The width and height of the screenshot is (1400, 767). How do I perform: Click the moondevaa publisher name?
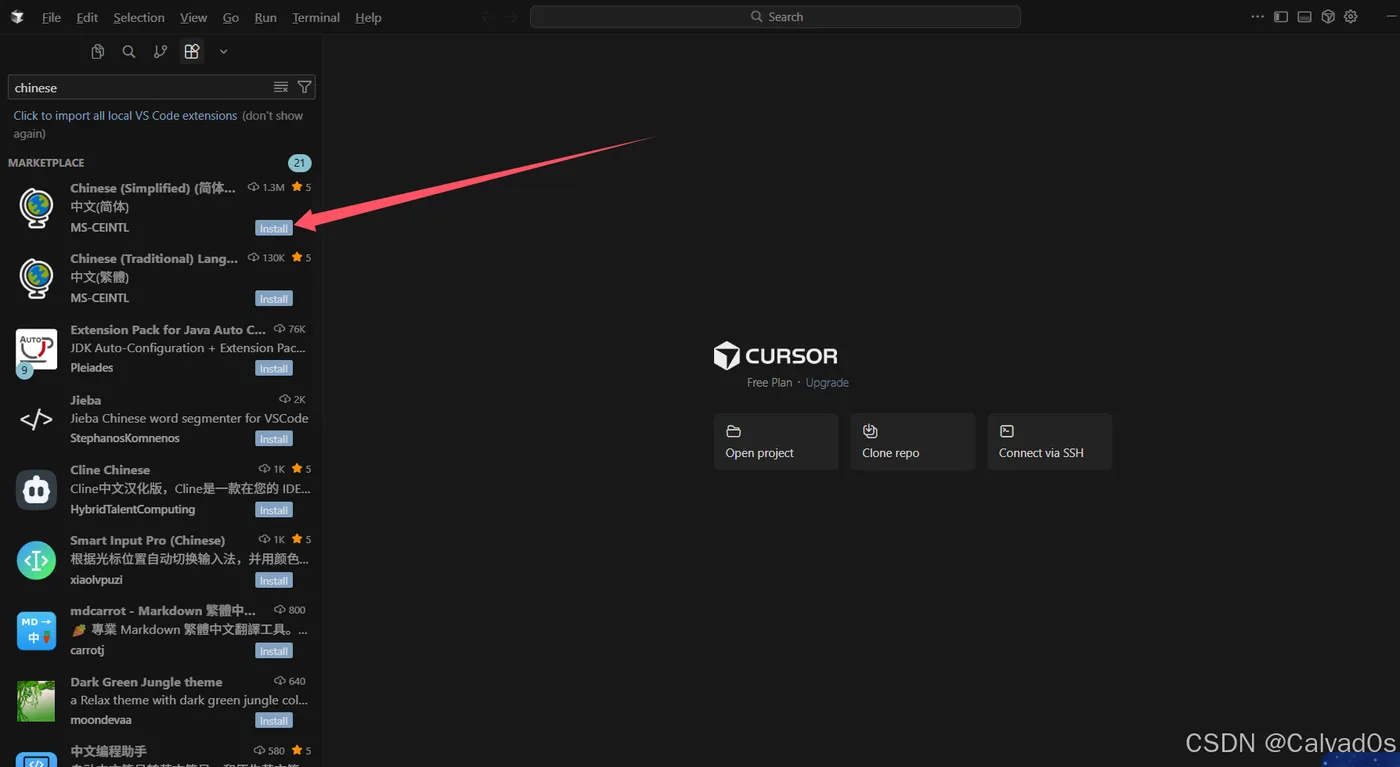[101, 721]
